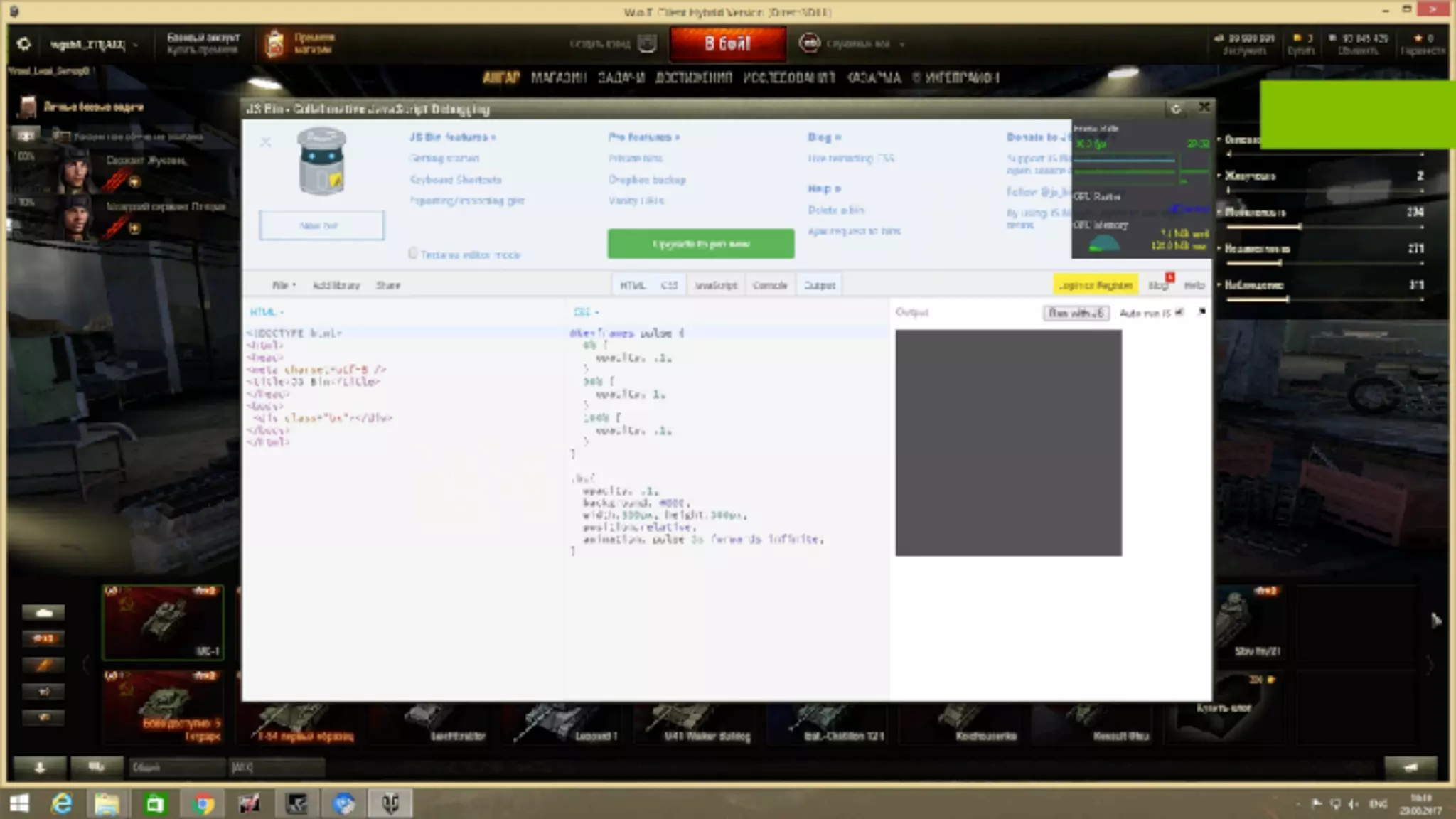The height and width of the screenshot is (819, 1456).
Task: Select the MC-1 tank thumbnail in carousel
Action: [163, 623]
